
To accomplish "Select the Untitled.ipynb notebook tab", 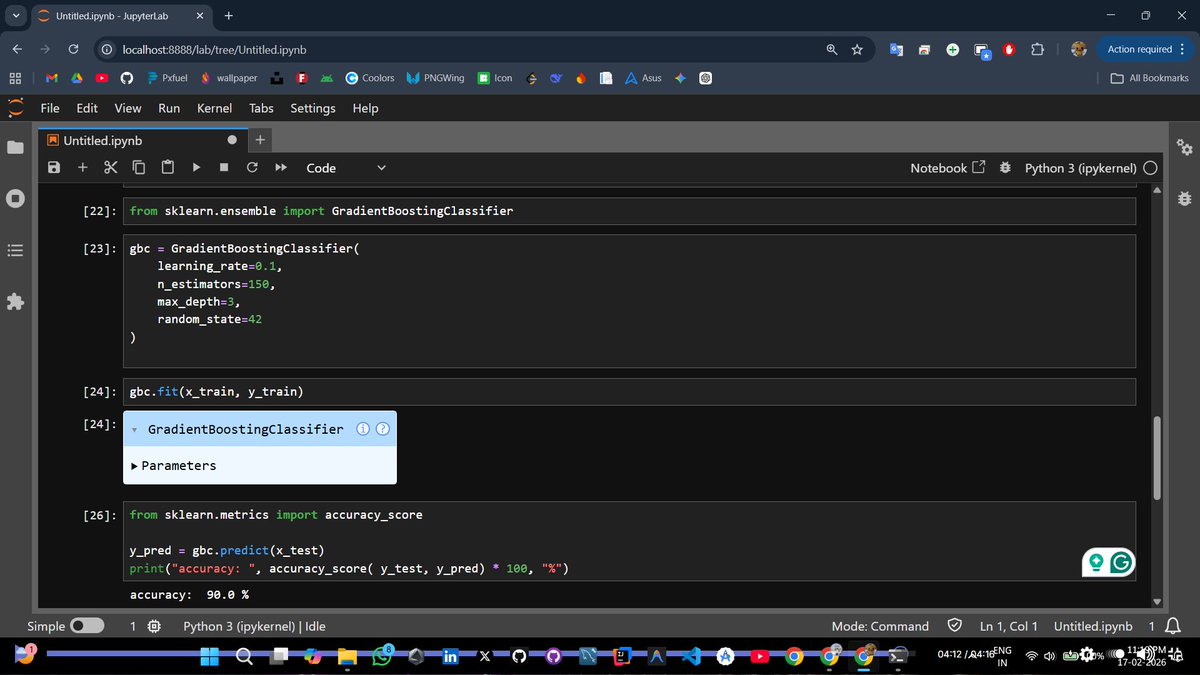I will [143, 141].
